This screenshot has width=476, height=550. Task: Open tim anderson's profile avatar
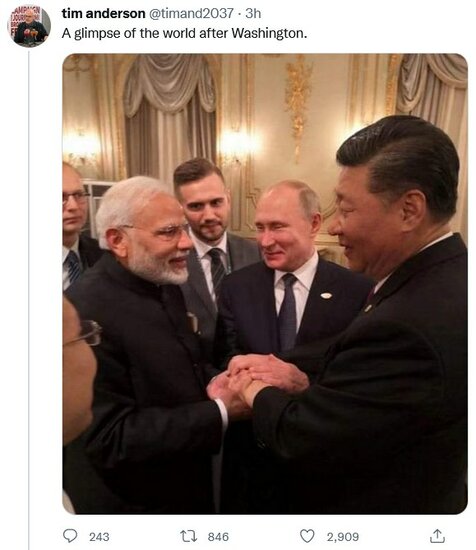(29, 27)
